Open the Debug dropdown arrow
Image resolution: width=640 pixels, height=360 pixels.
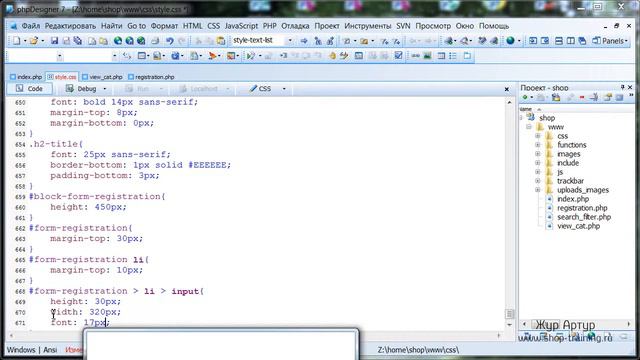(x=104, y=89)
